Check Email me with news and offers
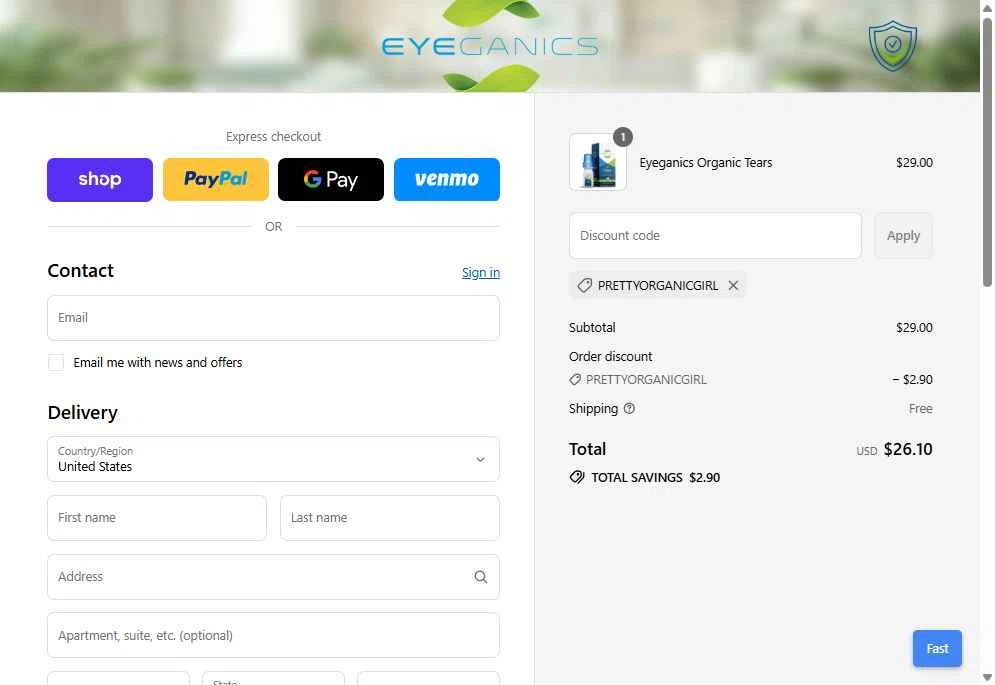The width and height of the screenshot is (995, 685). click(56, 362)
